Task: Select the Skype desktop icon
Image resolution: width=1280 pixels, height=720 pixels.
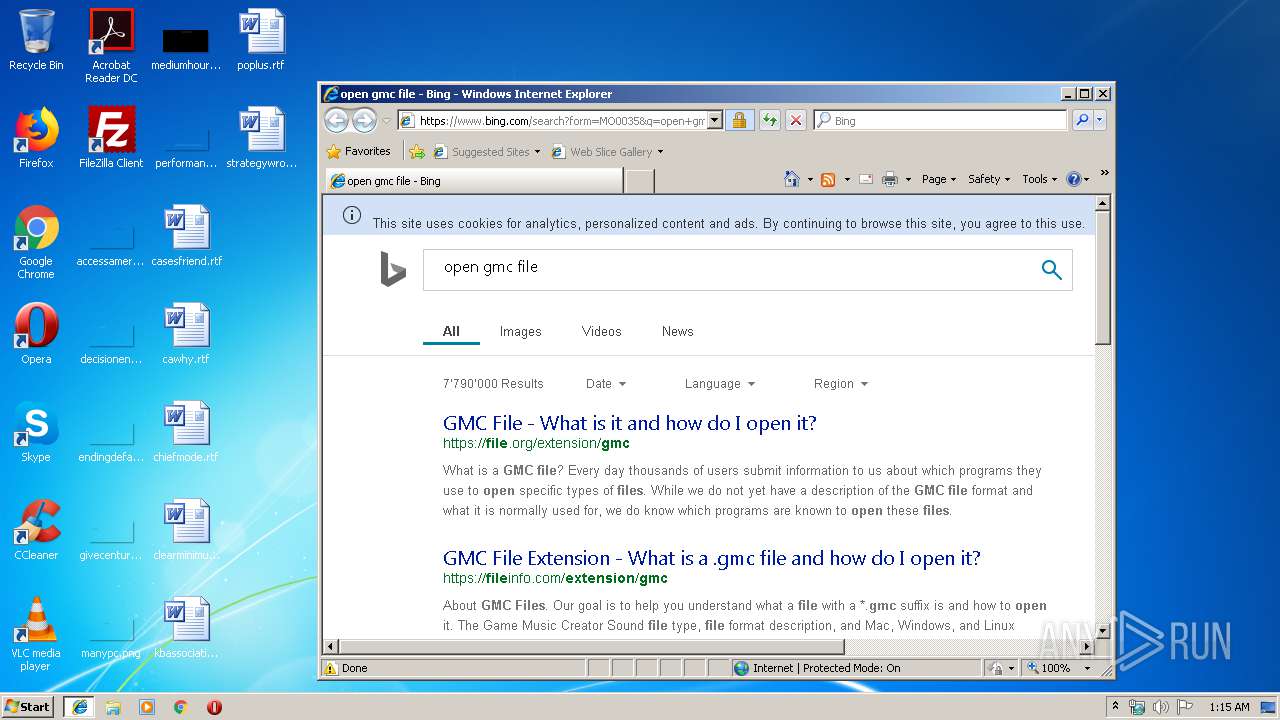Action: 36,432
